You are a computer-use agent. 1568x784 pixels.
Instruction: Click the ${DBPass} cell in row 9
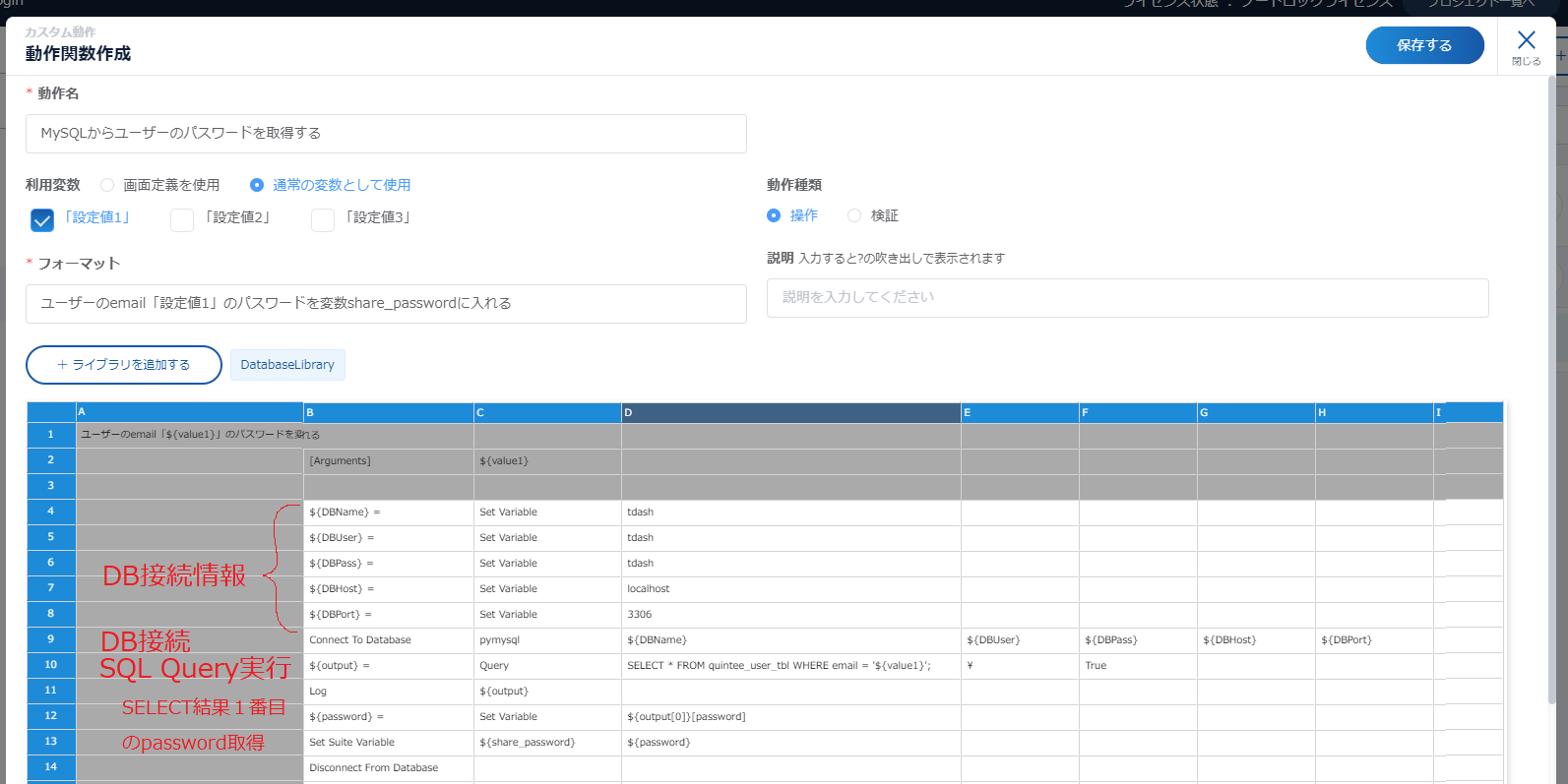point(1139,640)
